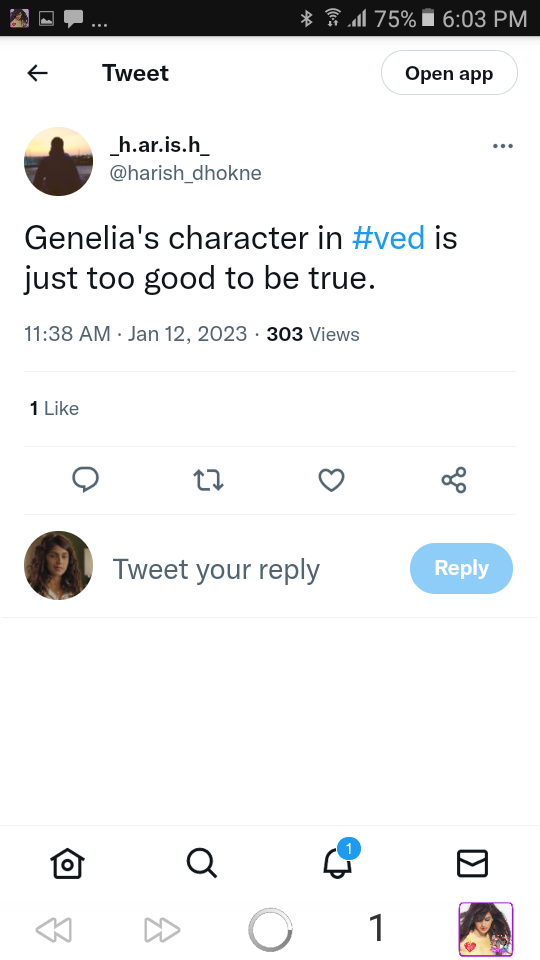Share the tweet via share icon
The image size is (540, 960).
454,480
